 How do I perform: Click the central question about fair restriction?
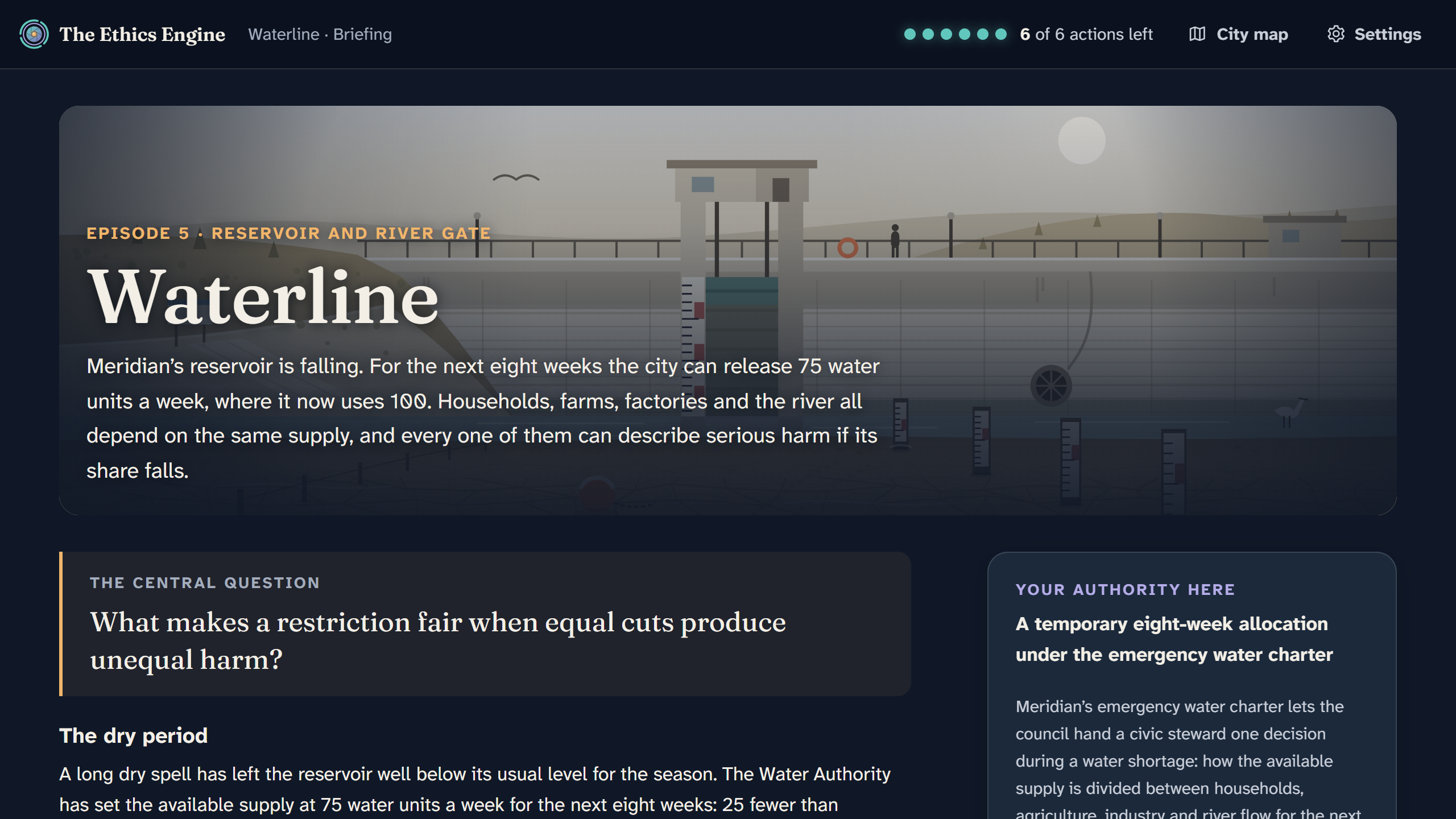pyautogui.click(x=438, y=640)
